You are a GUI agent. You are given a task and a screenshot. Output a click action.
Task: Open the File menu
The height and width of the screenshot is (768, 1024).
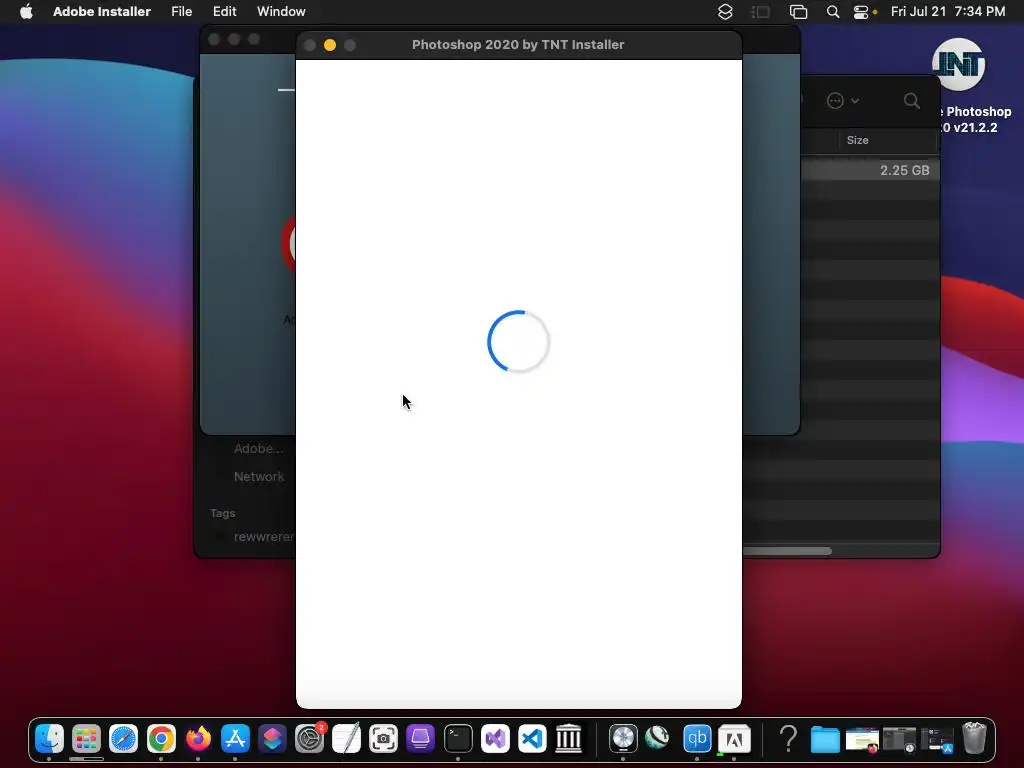(x=182, y=11)
